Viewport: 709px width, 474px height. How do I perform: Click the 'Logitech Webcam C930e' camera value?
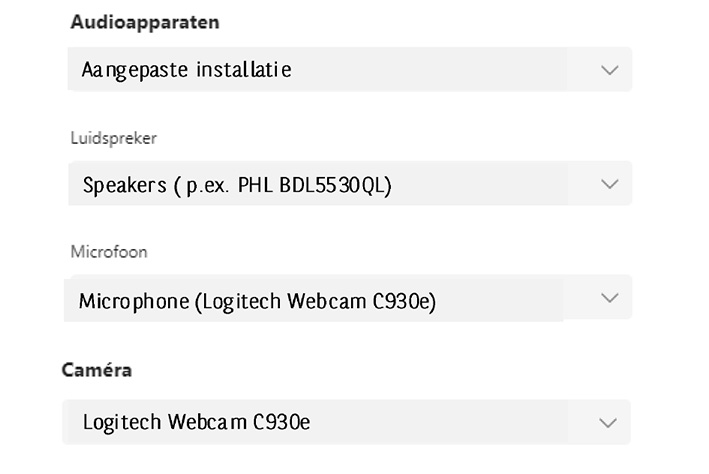click(x=196, y=423)
